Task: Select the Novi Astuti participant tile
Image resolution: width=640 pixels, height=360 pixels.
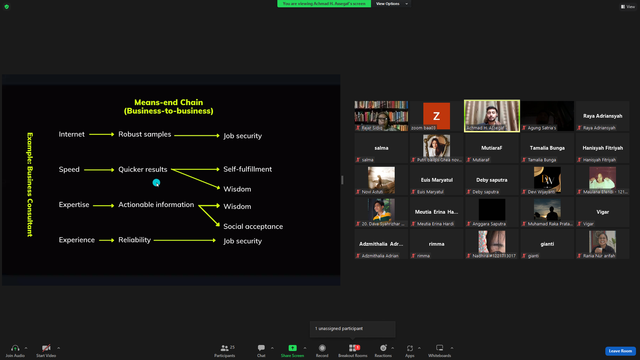Action: (x=381, y=180)
